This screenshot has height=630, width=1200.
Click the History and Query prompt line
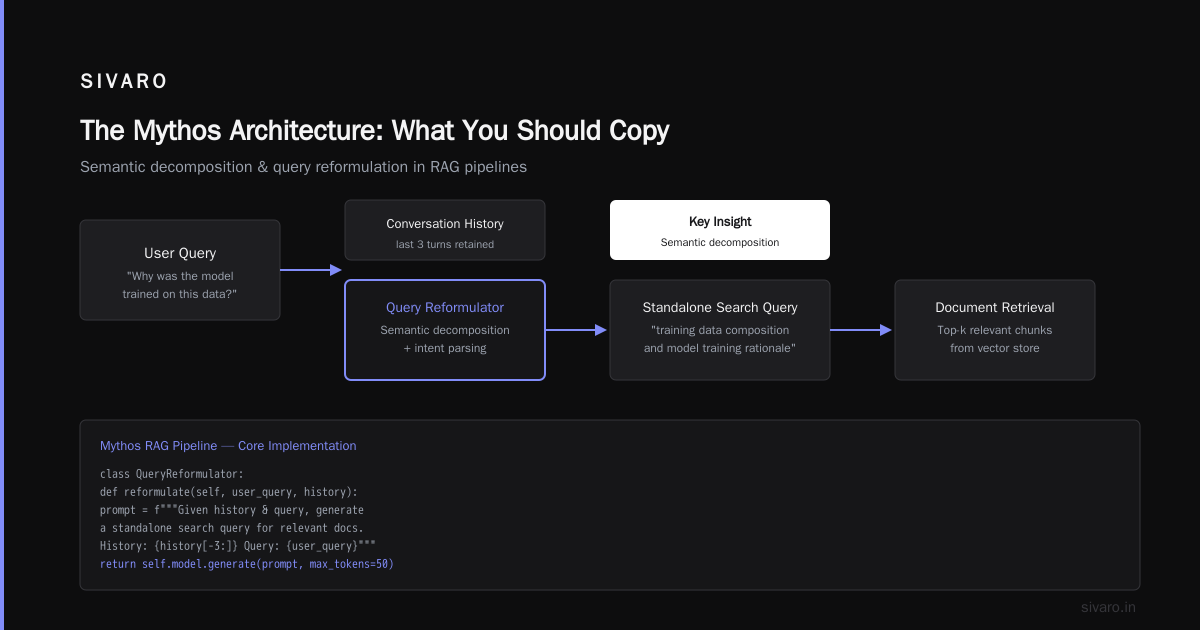(238, 546)
